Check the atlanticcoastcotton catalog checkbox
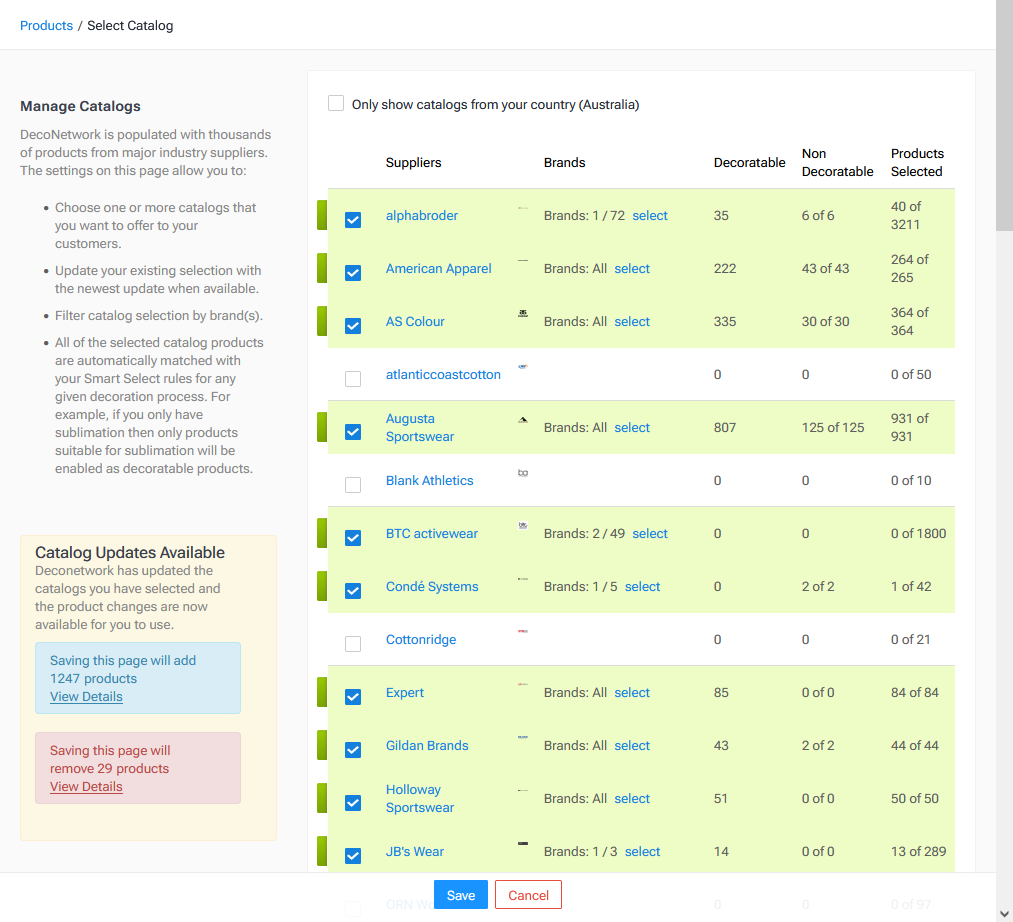Viewport: 1013px width, 922px height. (353, 379)
